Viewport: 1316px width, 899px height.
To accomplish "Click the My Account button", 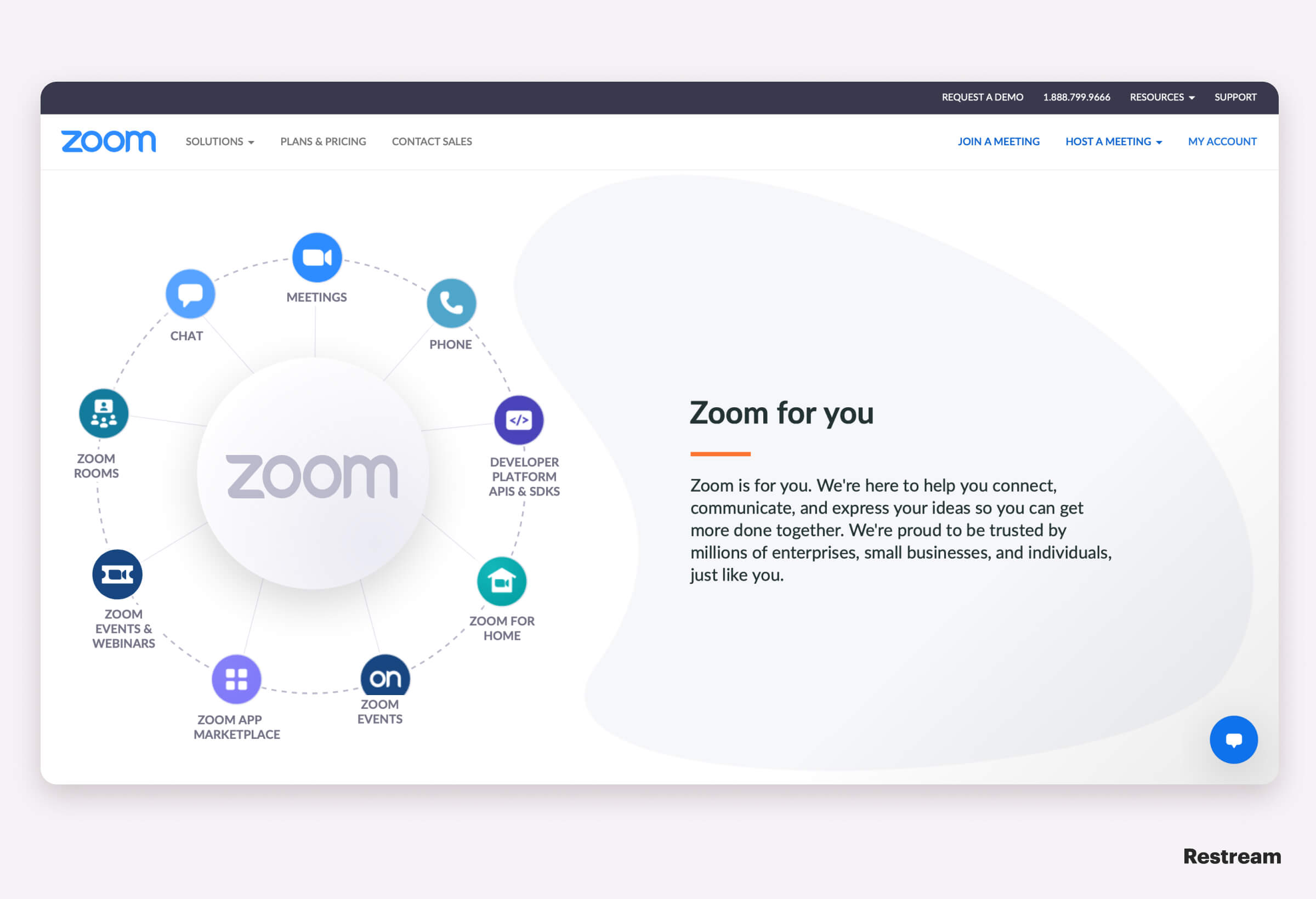I will pos(1222,141).
